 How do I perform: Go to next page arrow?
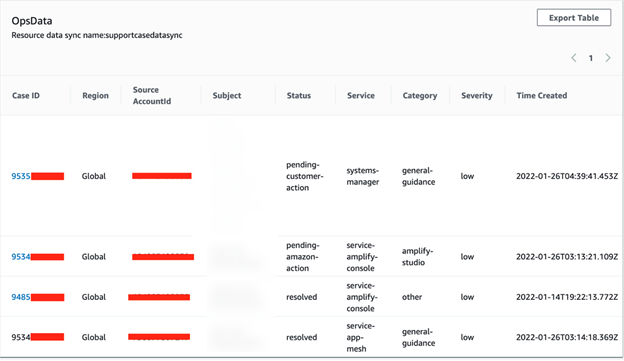[x=608, y=58]
